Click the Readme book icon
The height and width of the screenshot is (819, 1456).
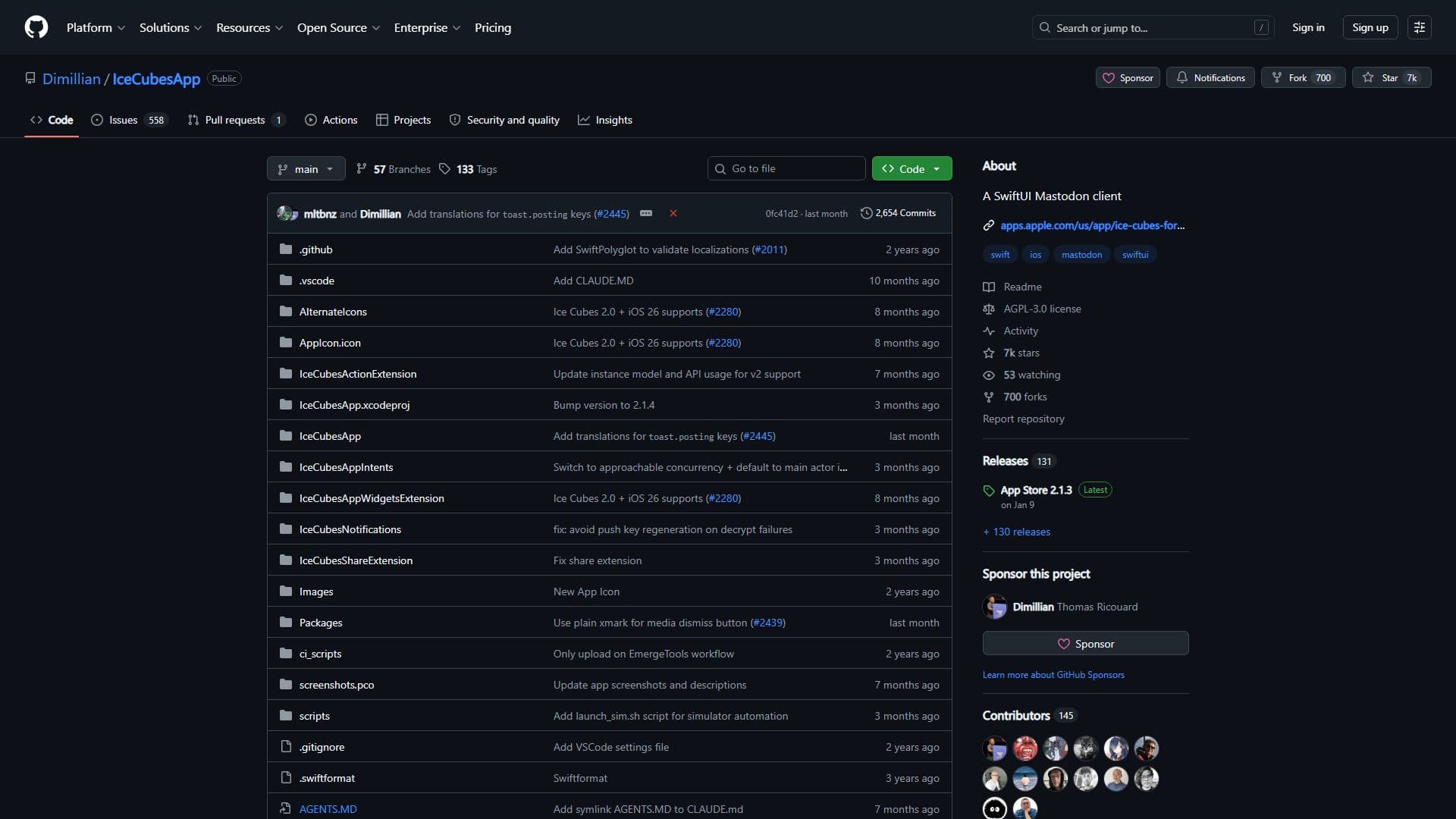click(989, 287)
